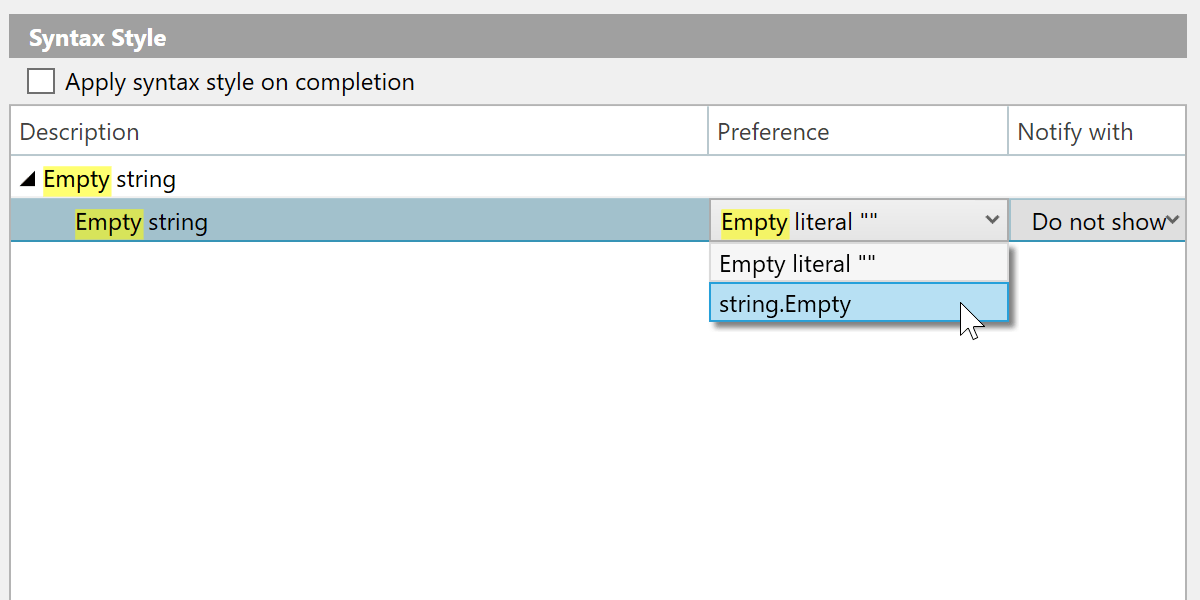Click the 'Apply syntax style on completion' label

point(240,82)
